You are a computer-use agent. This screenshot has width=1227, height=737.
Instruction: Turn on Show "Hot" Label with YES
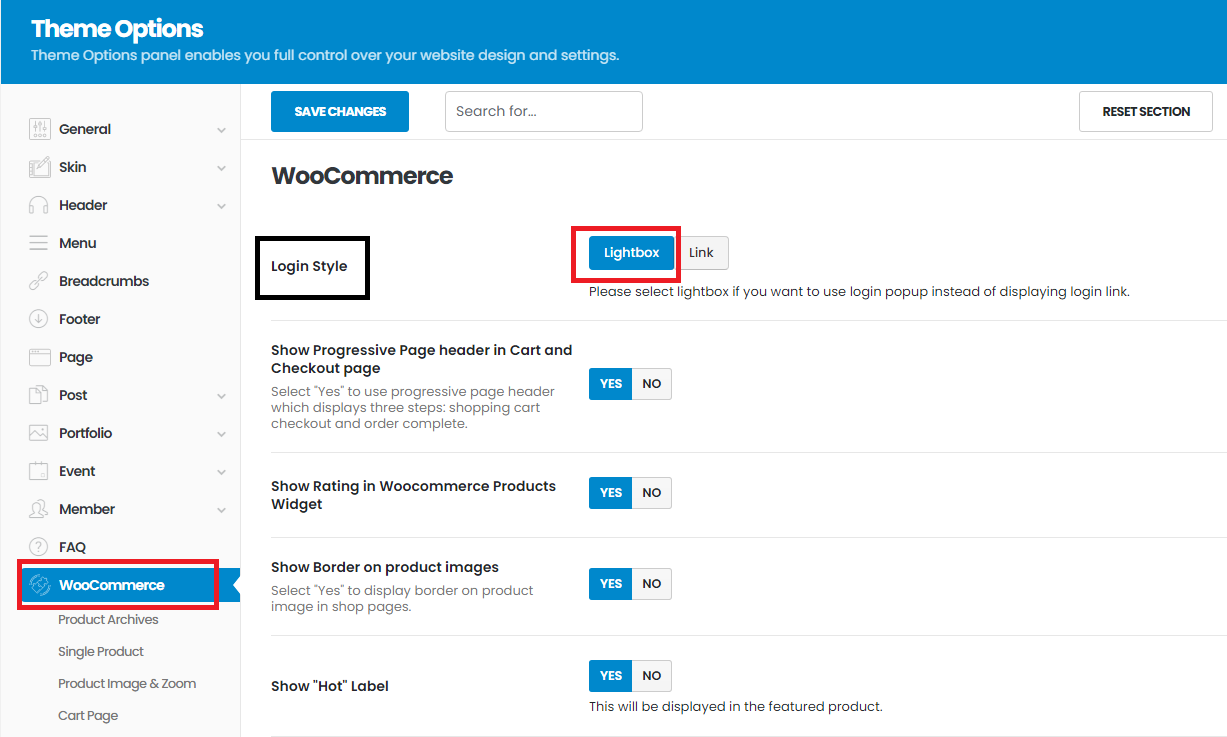(x=610, y=676)
